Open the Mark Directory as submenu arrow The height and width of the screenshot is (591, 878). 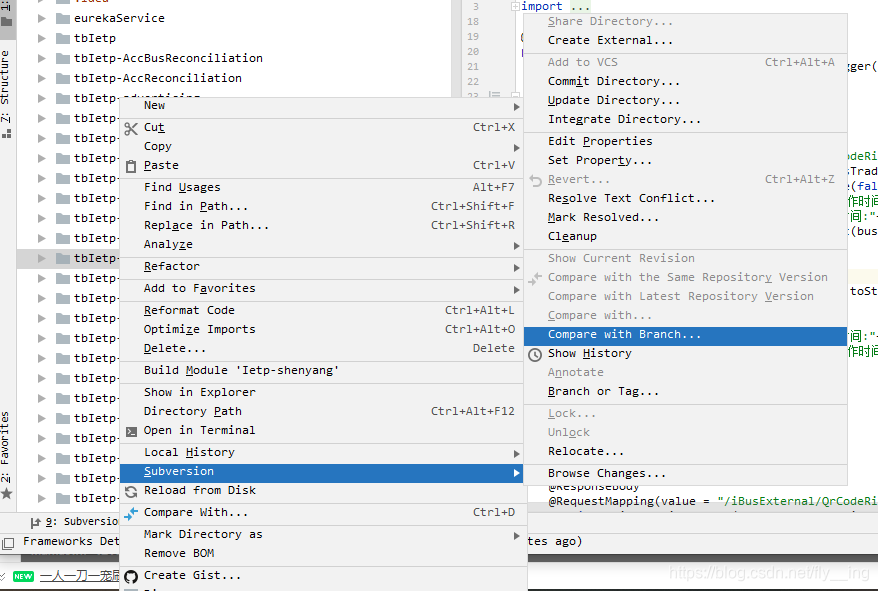pyautogui.click(x=516, y=536)
